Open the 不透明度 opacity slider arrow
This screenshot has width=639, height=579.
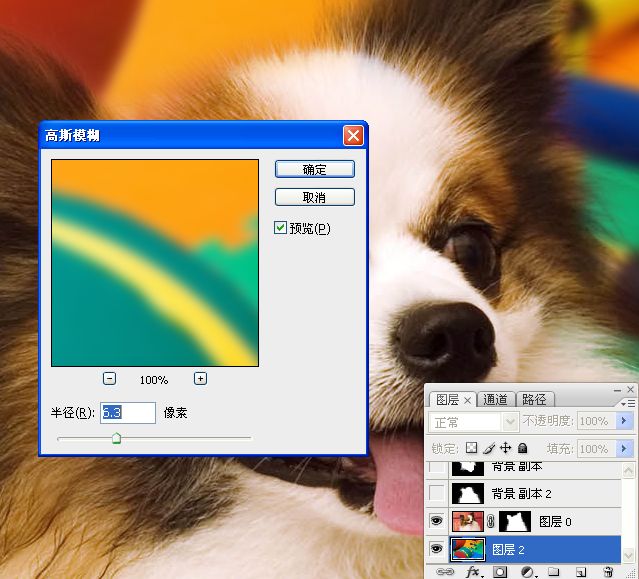tap(624, 421)
